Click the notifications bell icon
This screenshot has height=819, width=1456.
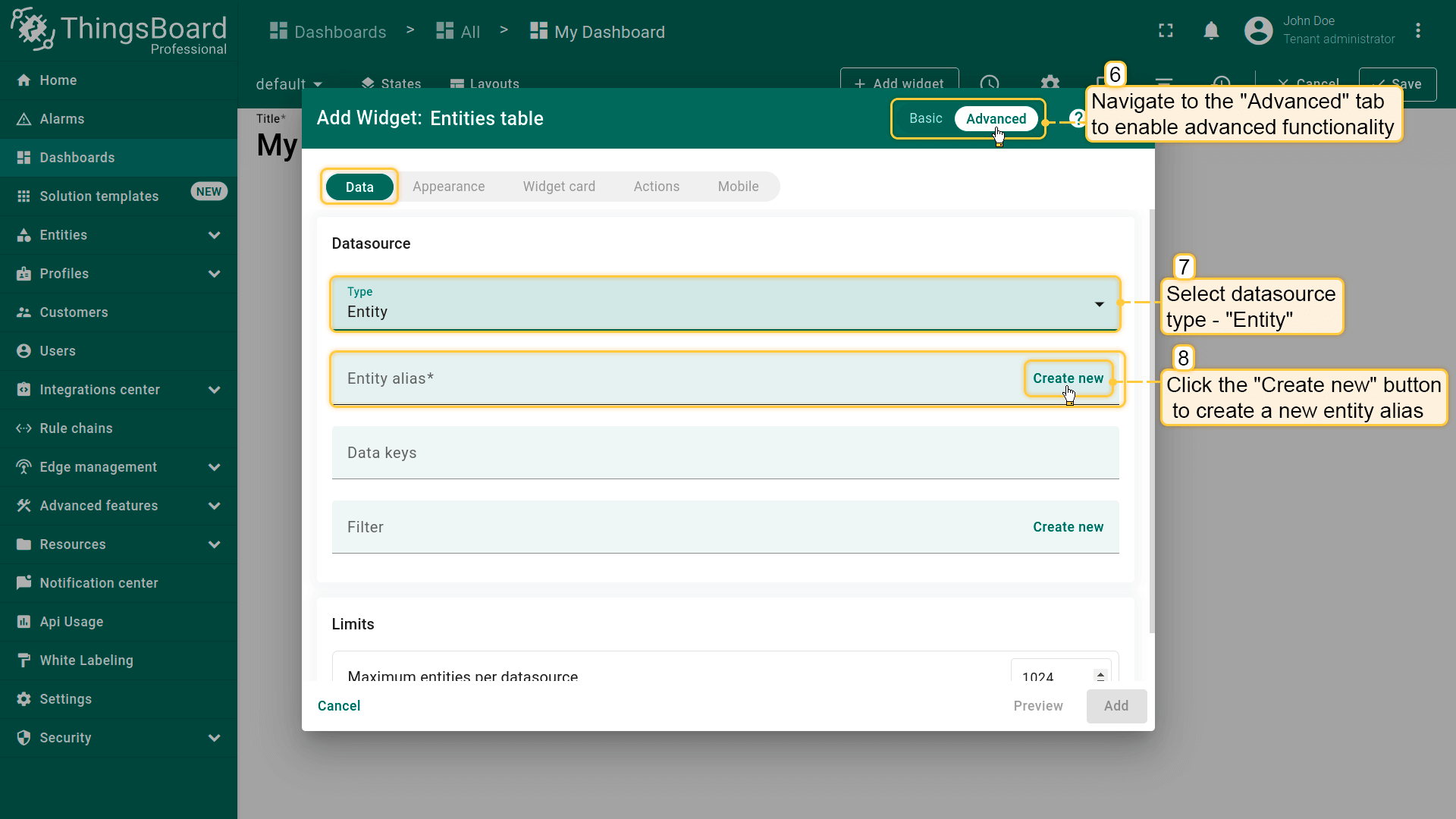(1211, 31)
